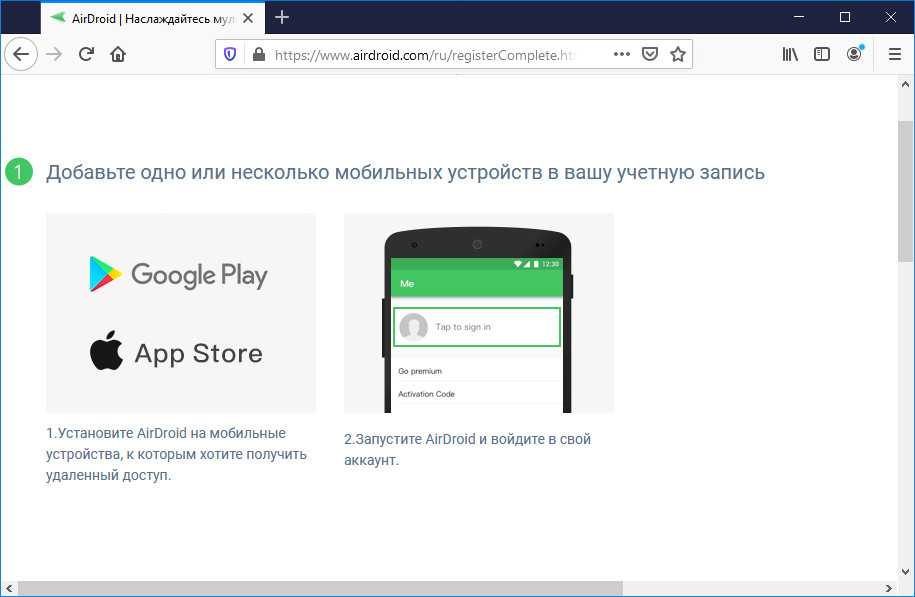This screenshot has width=915, height=597.
Task: Open the tracking protection shield icon
Action: coord(231,55)
